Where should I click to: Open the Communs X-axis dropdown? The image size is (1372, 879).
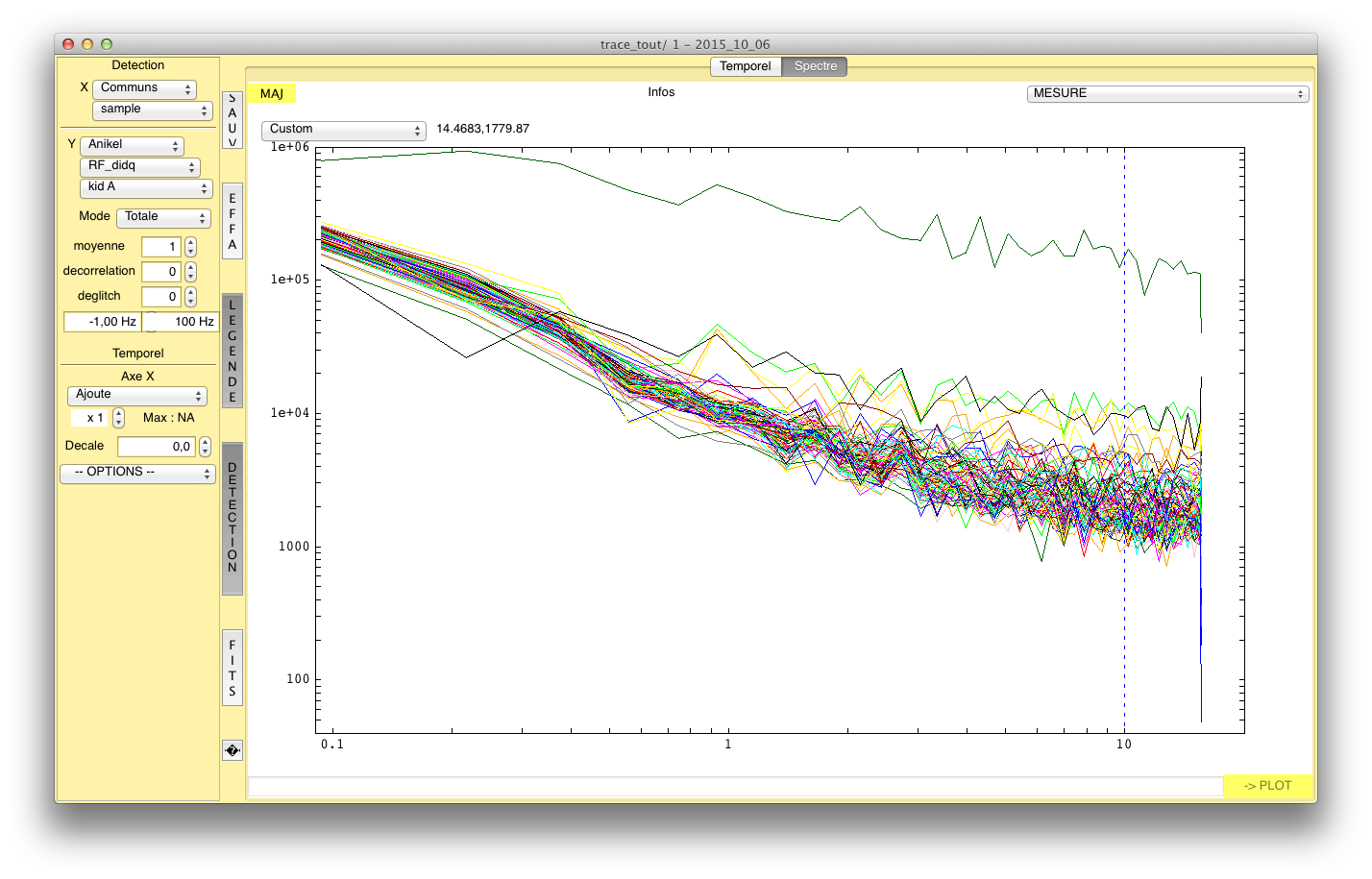click(x=144, y=88)
